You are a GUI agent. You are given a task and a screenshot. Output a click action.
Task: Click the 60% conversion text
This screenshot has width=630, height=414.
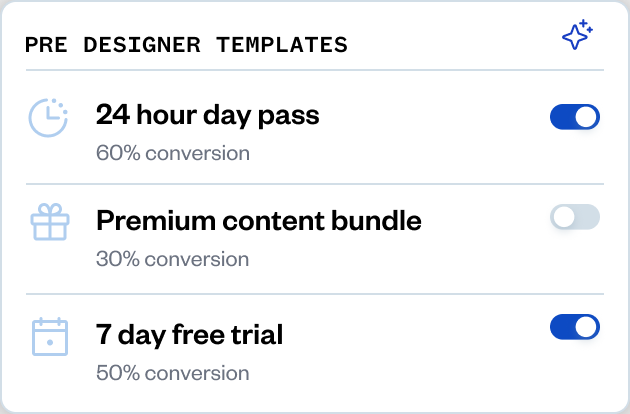(173, 153)
